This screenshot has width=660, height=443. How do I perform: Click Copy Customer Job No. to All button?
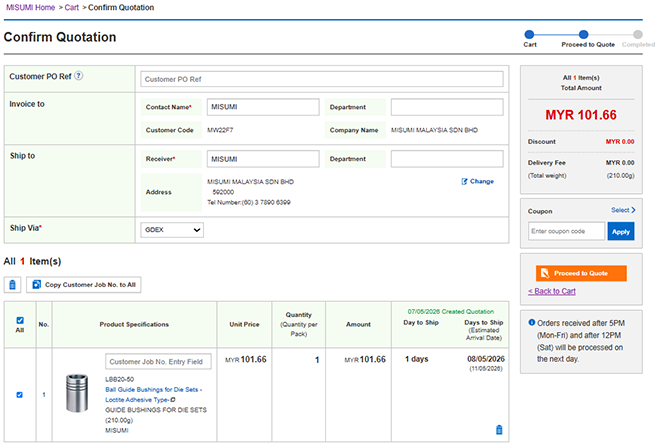point(84,285)
